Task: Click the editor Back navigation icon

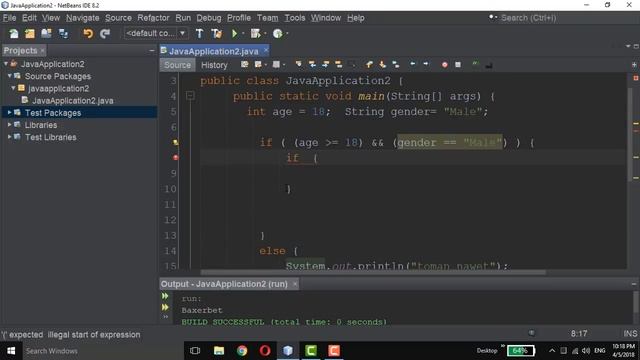Action: point(257,64)
